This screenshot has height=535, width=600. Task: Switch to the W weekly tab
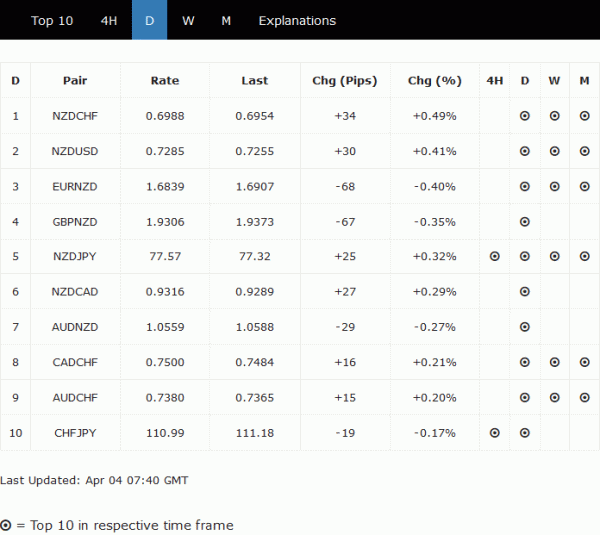[x=188, y=21]
